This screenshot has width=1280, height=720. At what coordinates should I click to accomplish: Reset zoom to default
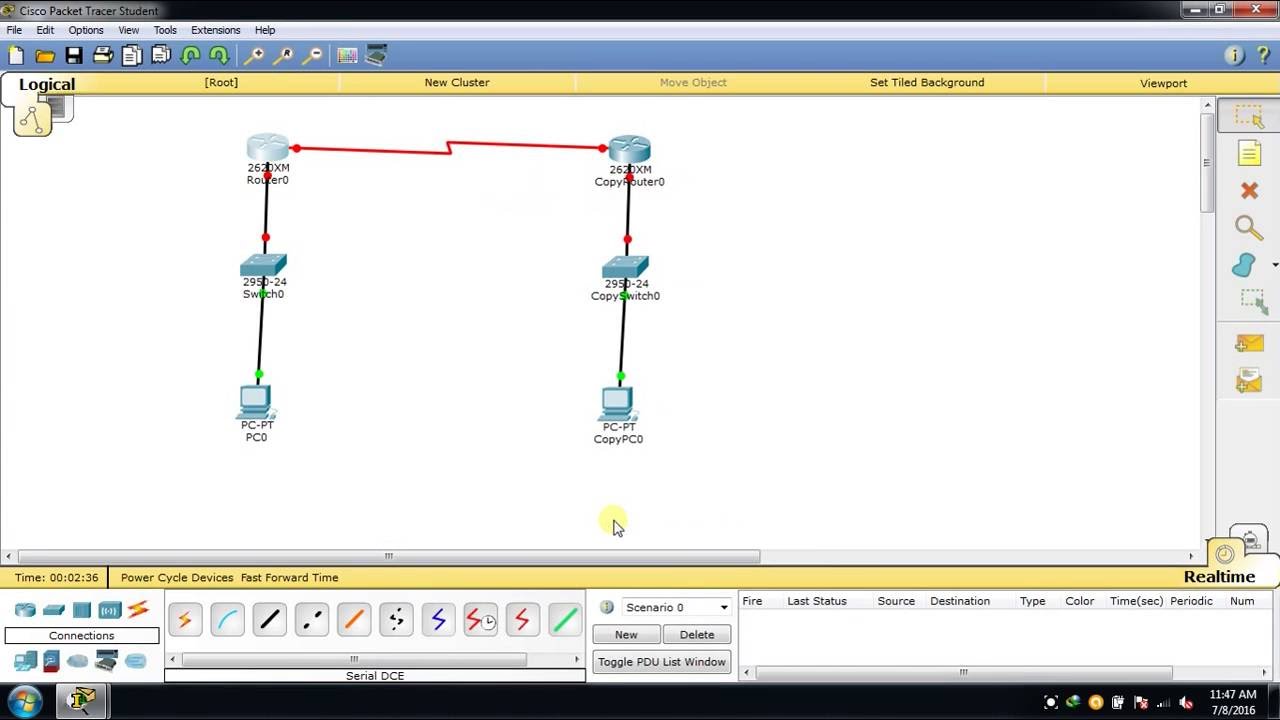284,56
